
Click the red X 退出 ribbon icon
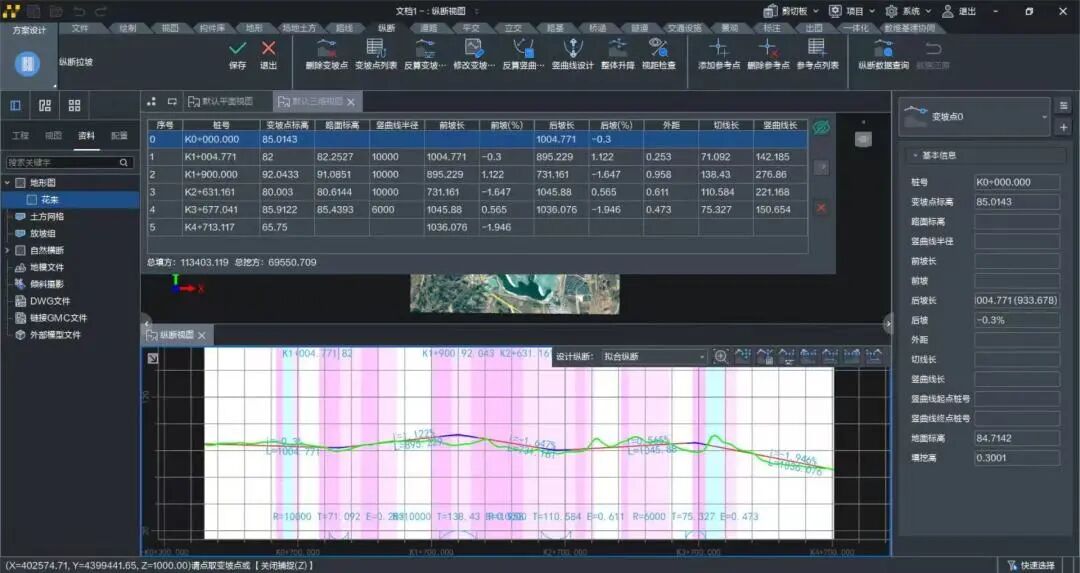pyautogui.click(x=269, y=48)
